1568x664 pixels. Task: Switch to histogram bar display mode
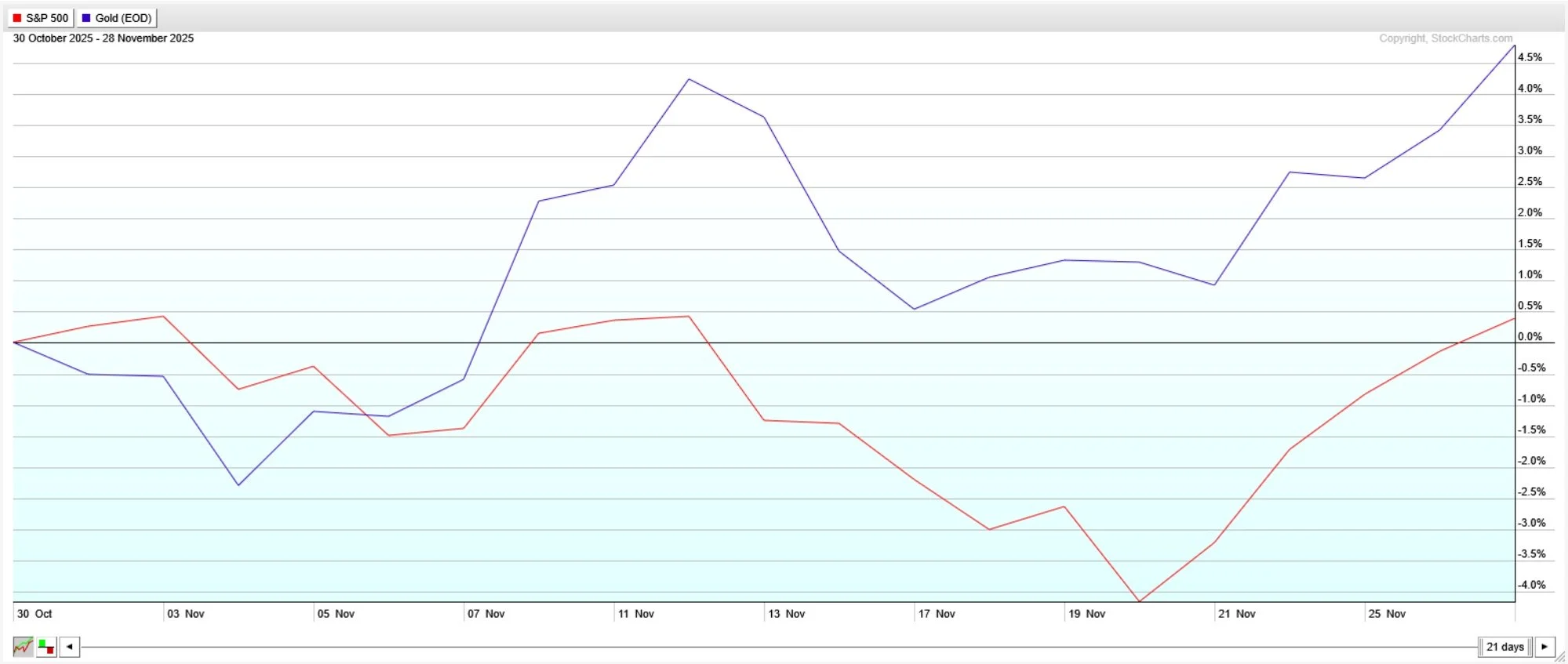46,648
